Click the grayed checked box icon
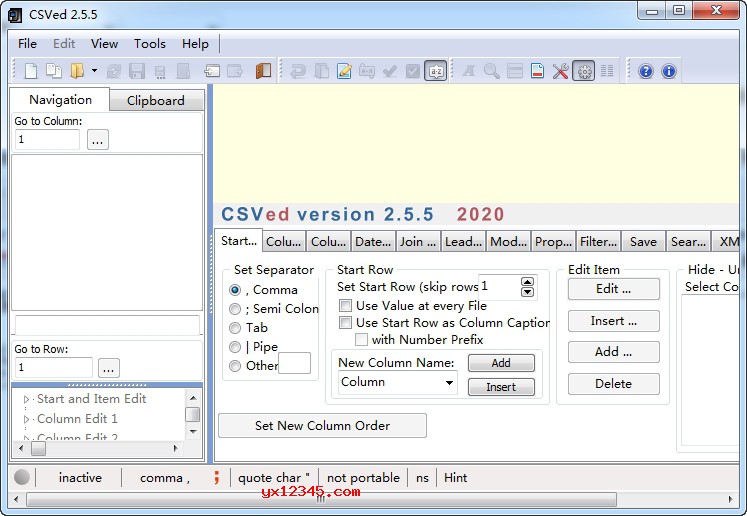This screenshot has height=516, width=747. tap(413, 71)
